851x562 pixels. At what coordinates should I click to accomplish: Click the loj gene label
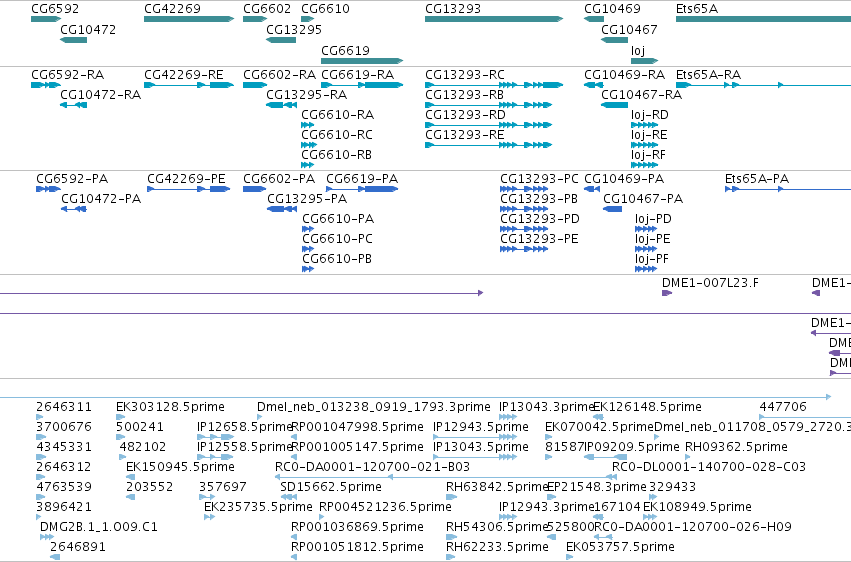pos(638,50)
